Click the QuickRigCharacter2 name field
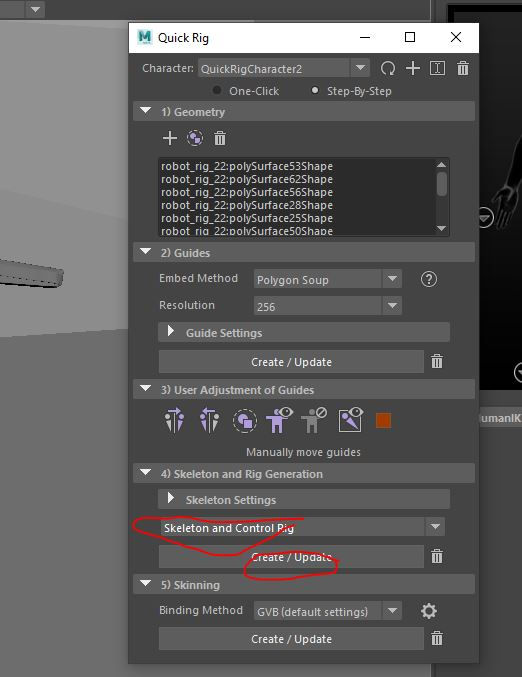Image resolution: width=522 pixels, height=677 pixels. tap(275, 68)
